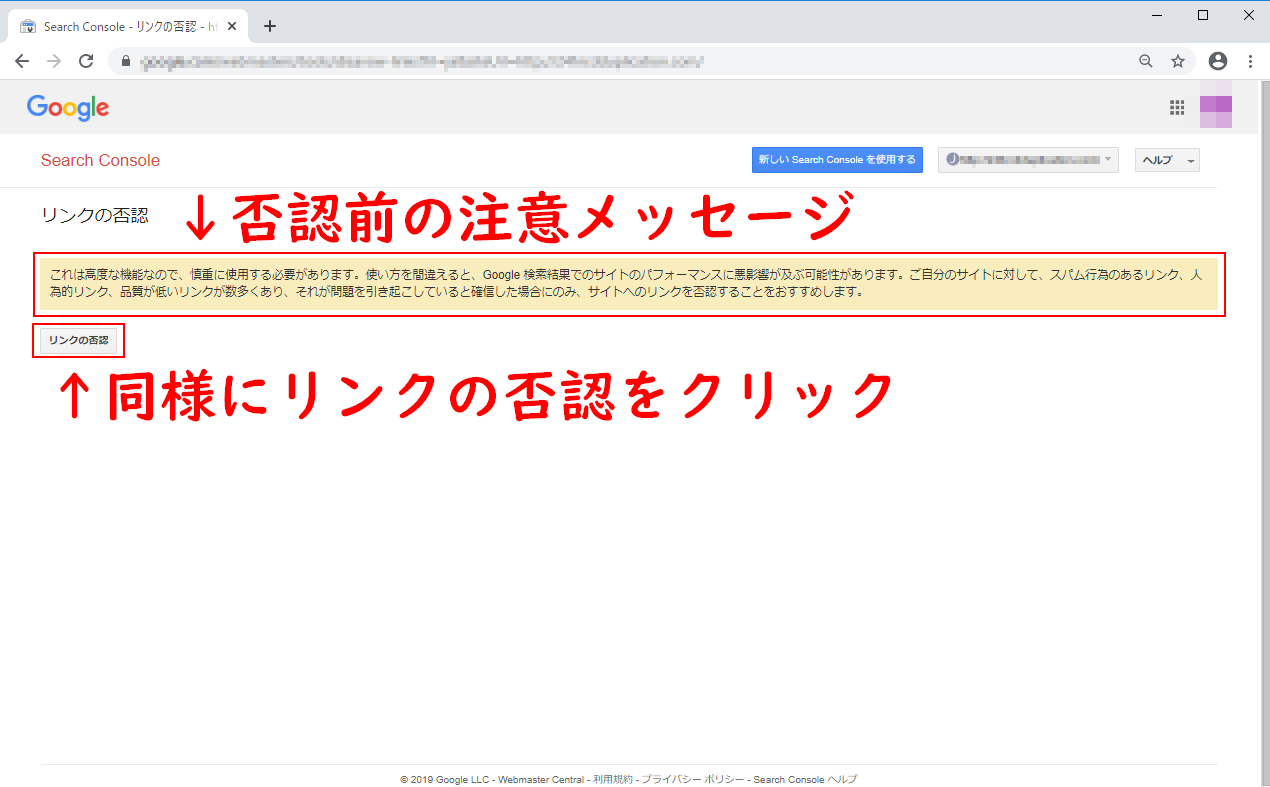
Task: Open the Google account avatar
Action: (x=1216, y=112)
